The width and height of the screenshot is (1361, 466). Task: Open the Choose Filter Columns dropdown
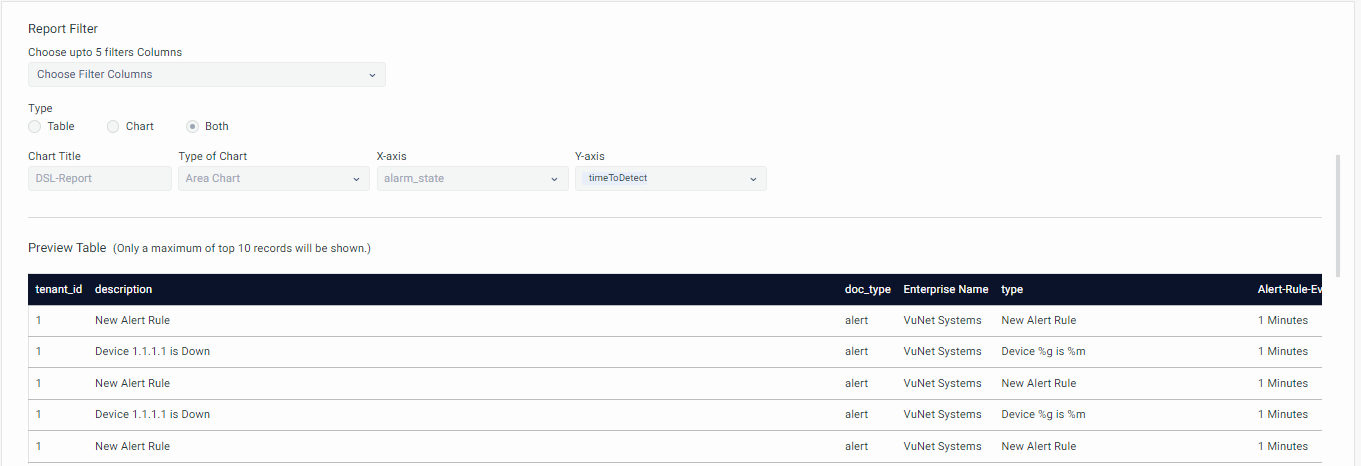206,75
